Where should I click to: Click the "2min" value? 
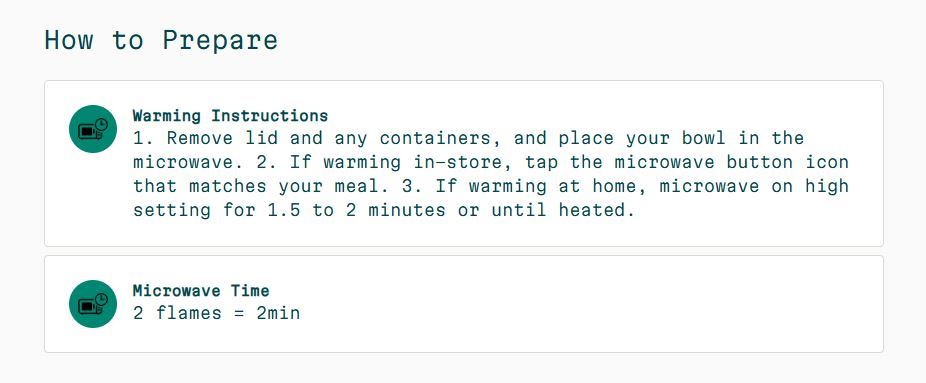tap(278, 313)
